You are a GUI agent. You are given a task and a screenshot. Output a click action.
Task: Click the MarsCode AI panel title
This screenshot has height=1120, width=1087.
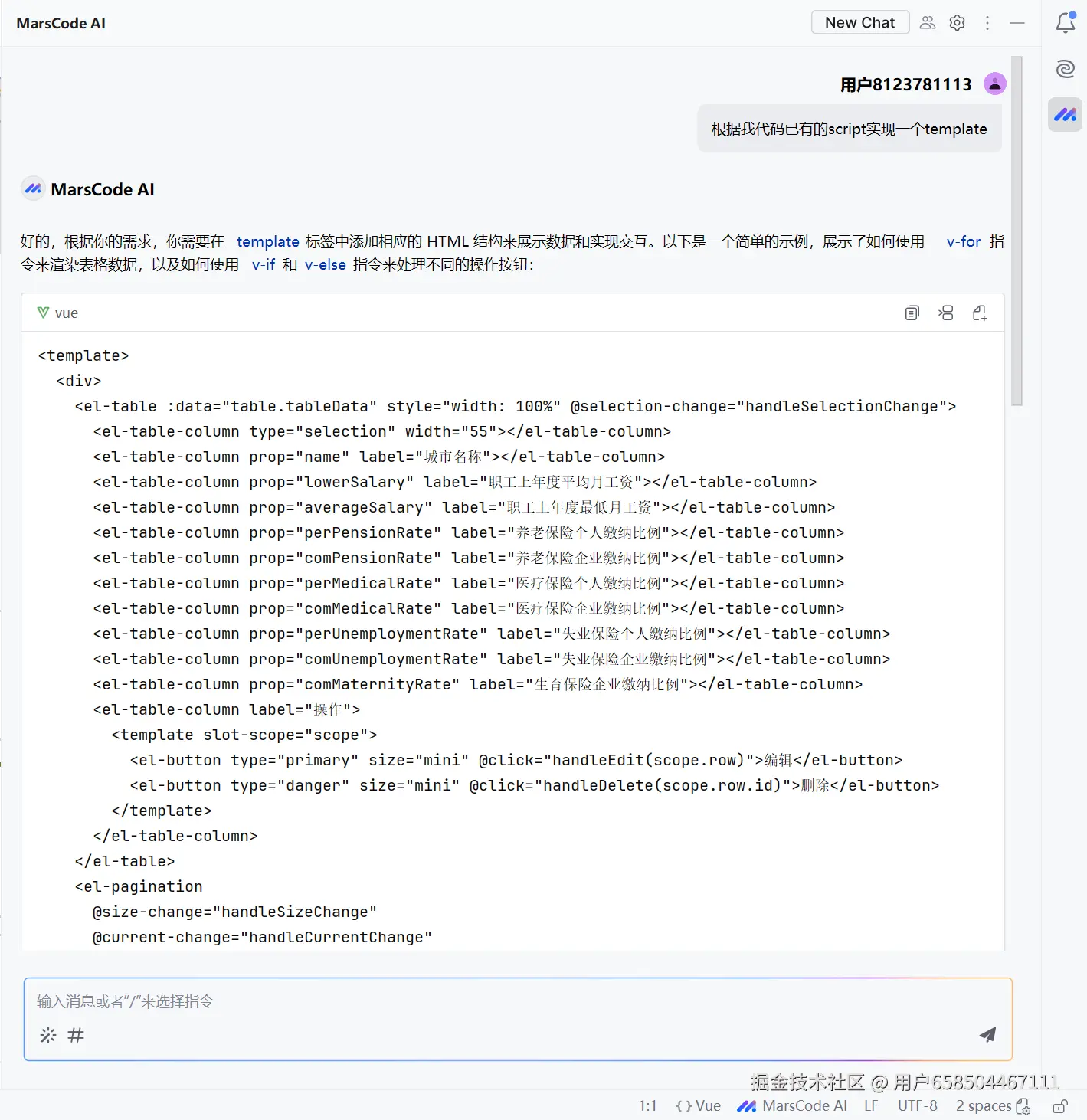[61, 23]
